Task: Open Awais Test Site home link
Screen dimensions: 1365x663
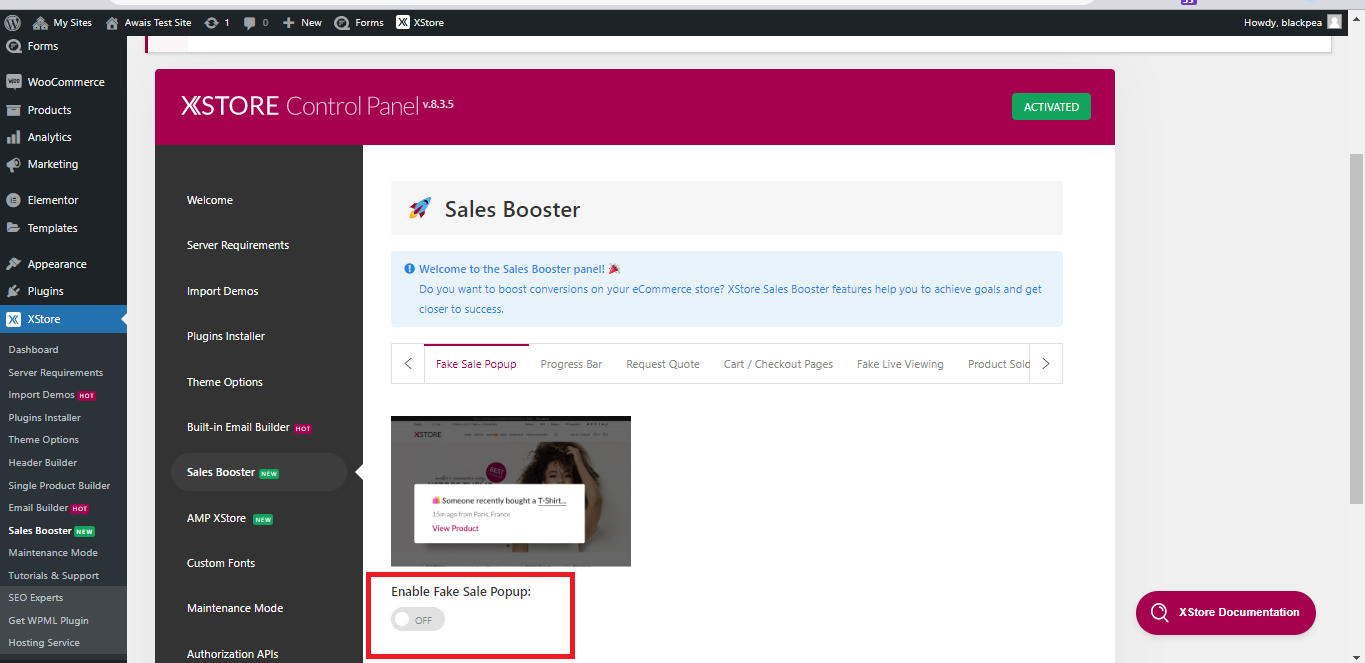Action: (x=148, y=22)
